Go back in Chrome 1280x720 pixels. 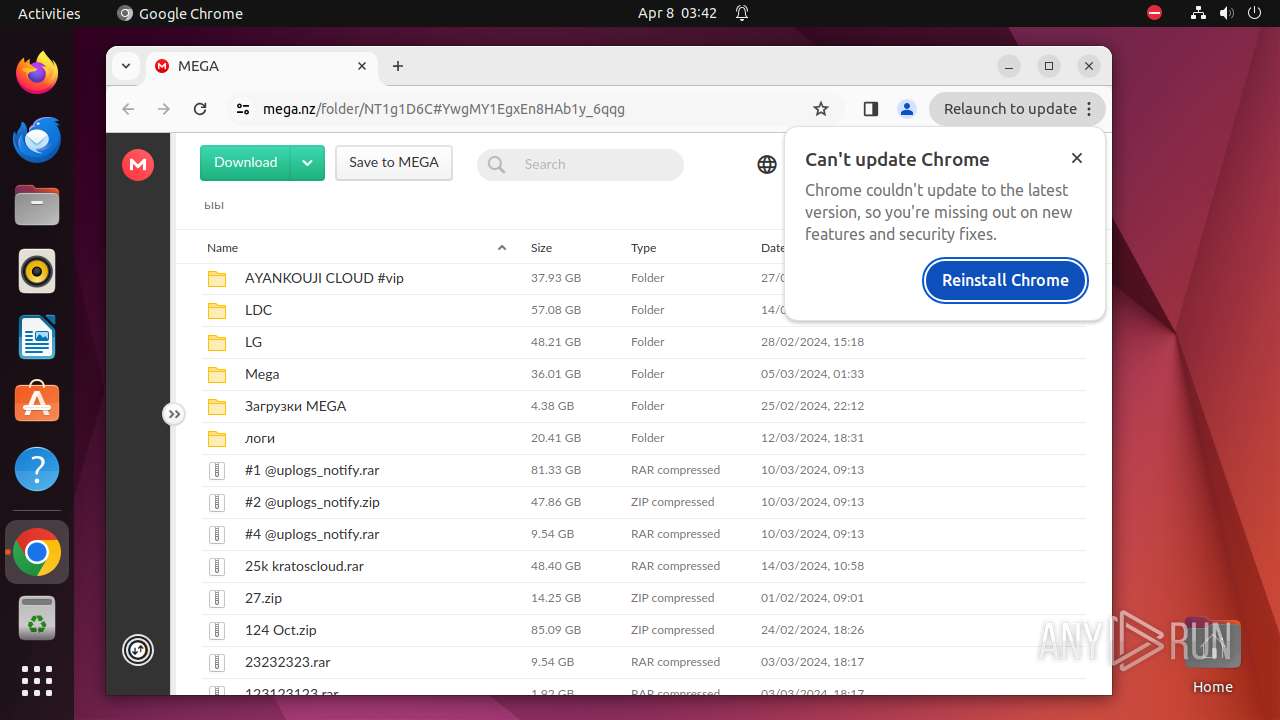point(128,109)
